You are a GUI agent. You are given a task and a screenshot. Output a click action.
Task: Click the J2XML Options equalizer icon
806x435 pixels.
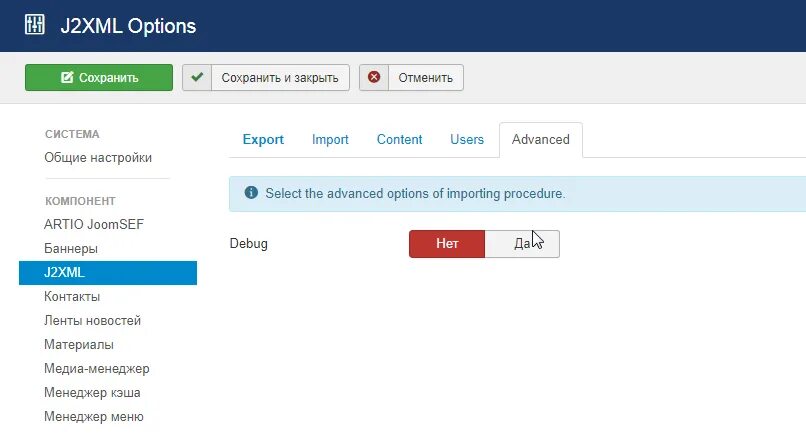(34, 25)
